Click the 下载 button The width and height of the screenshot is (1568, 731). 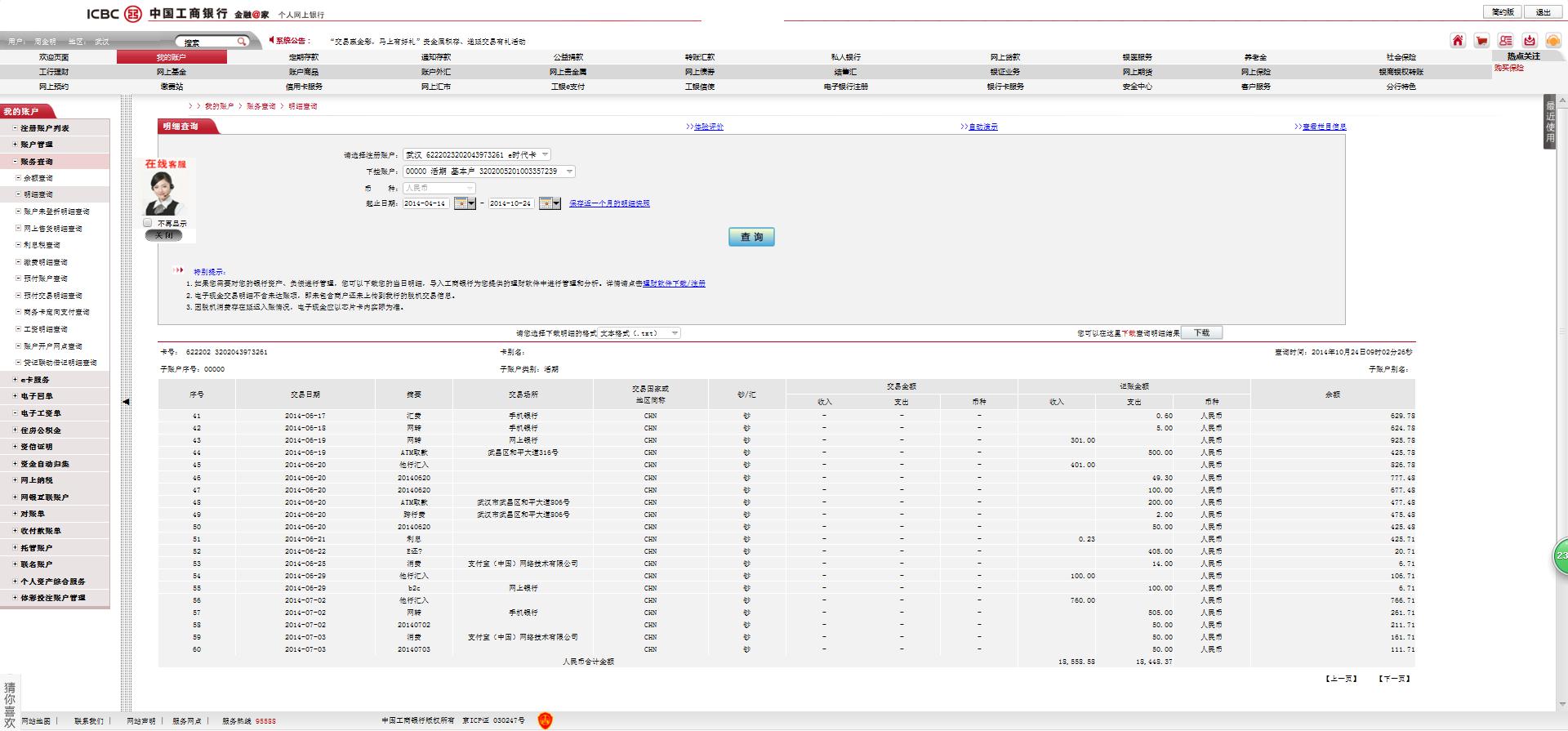tap(1201, 333)
